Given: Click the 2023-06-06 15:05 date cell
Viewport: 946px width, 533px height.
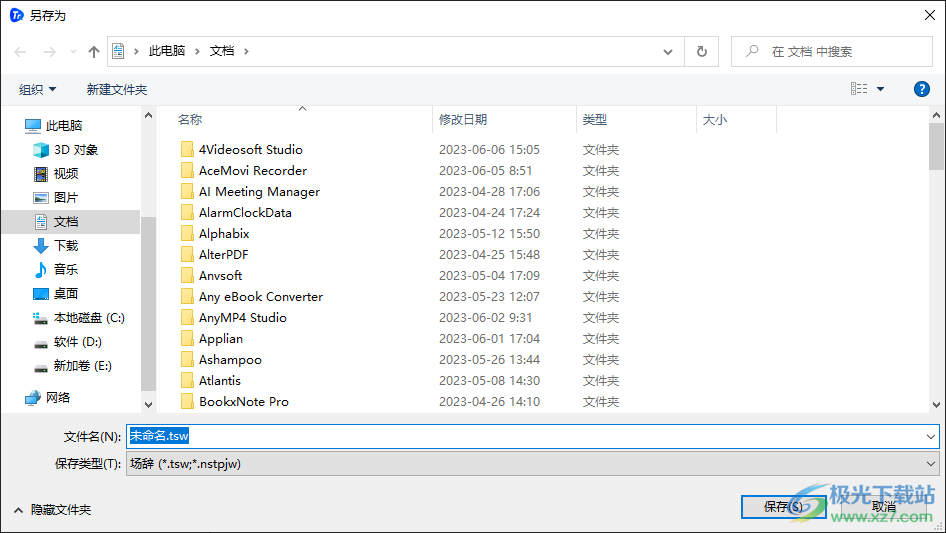Looking at the screenshot, I should click(489, 149).
